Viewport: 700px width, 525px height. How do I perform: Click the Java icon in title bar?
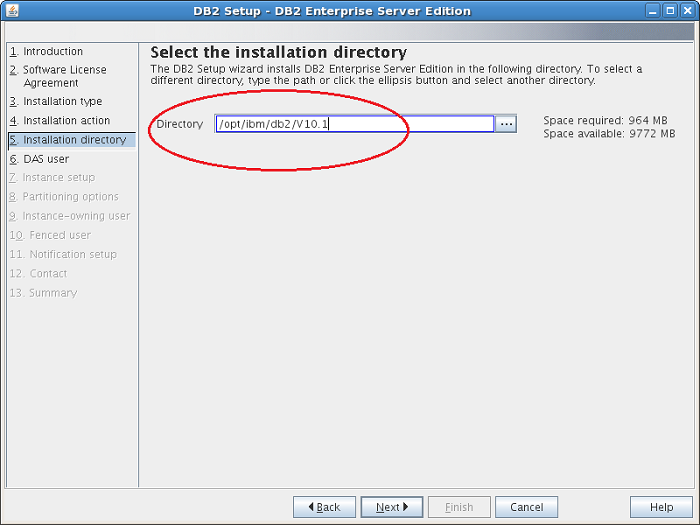pyautogui.click(x=13, y=11)
